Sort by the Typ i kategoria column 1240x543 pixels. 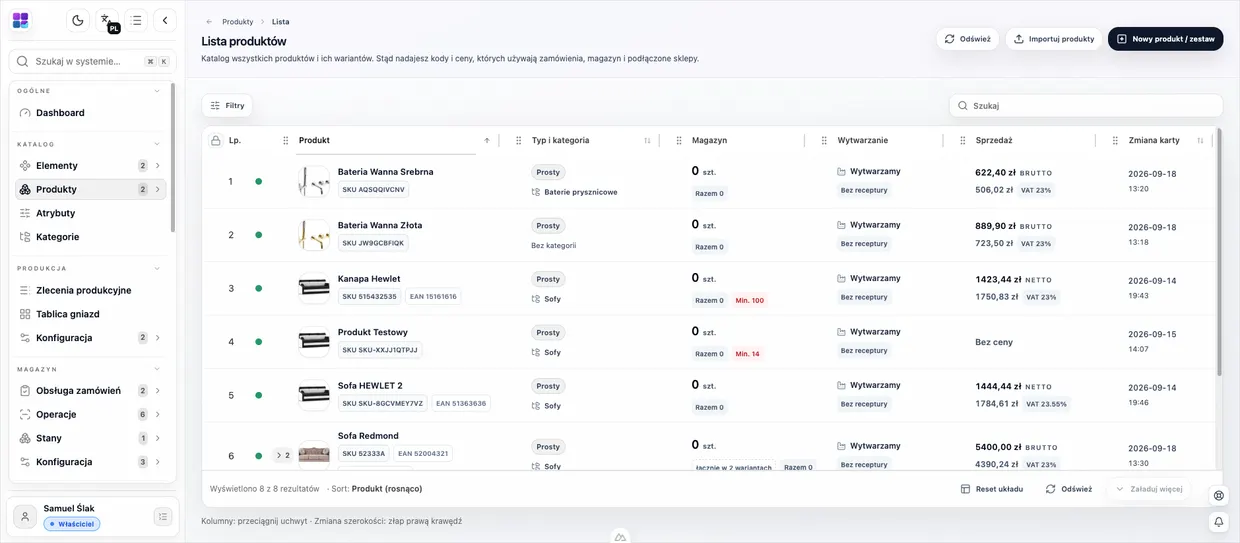647,141
